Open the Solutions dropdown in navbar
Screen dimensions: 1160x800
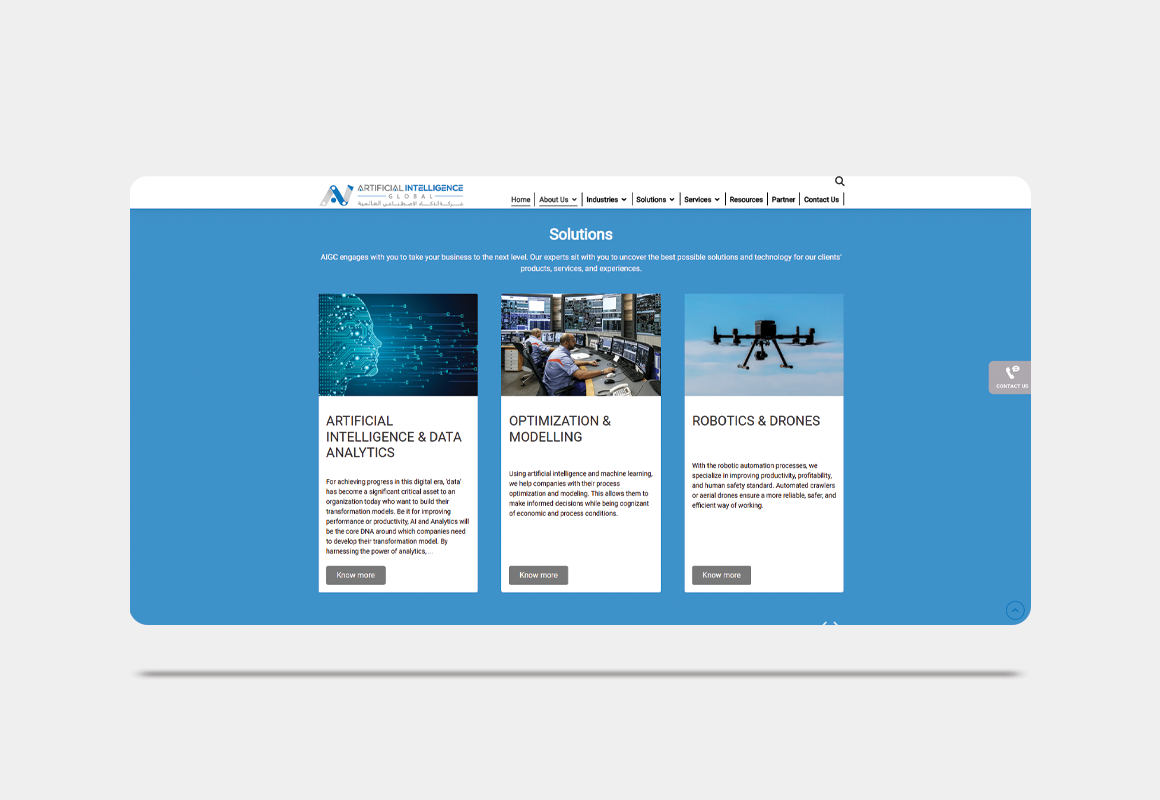tap(655, 200)
